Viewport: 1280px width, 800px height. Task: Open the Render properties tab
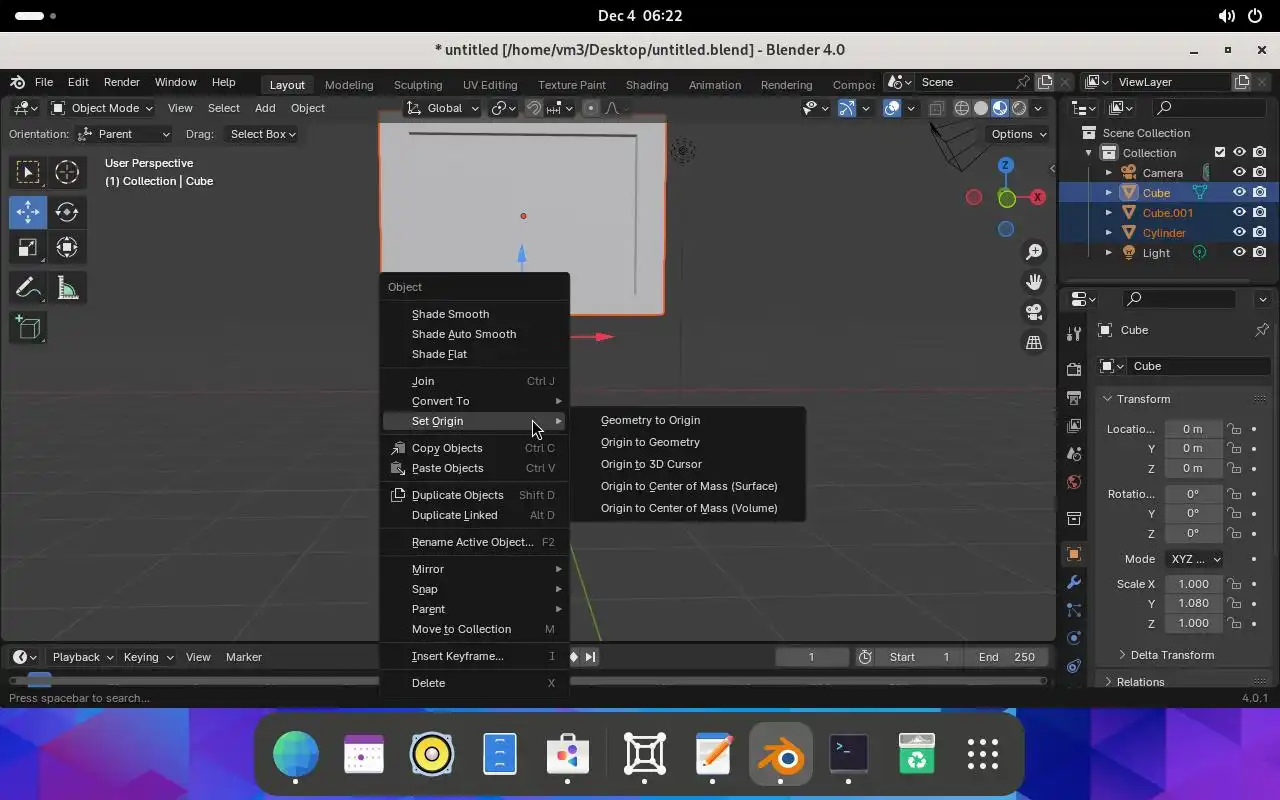coord(1074,369)
